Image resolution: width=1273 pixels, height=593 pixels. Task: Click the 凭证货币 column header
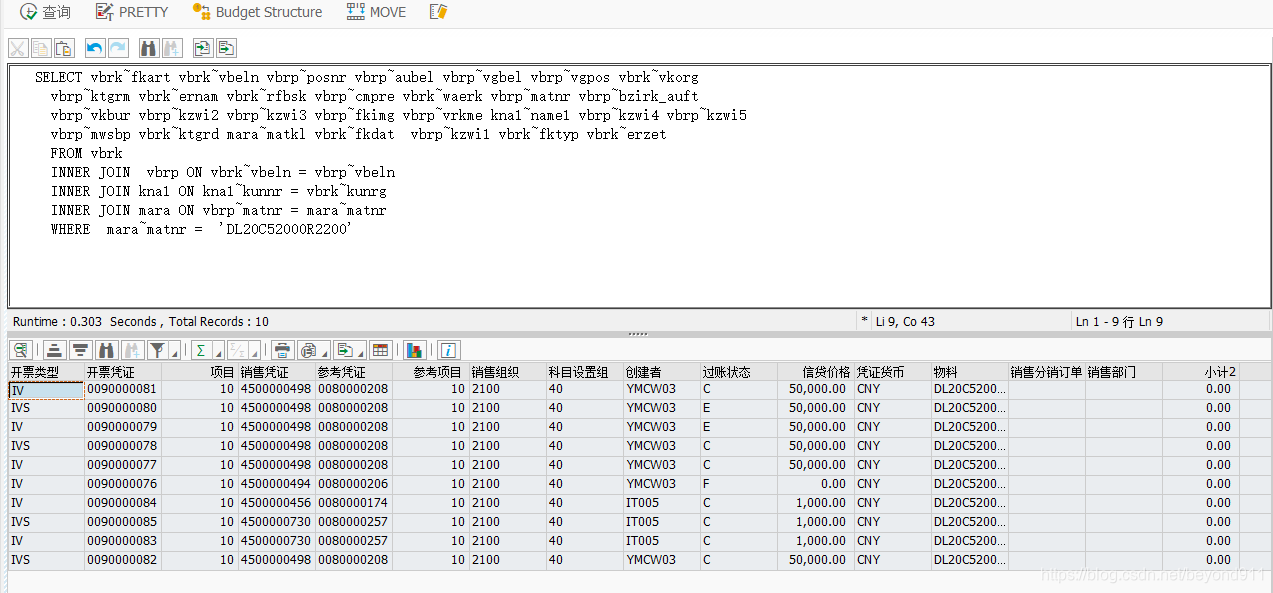coord(892,372)
